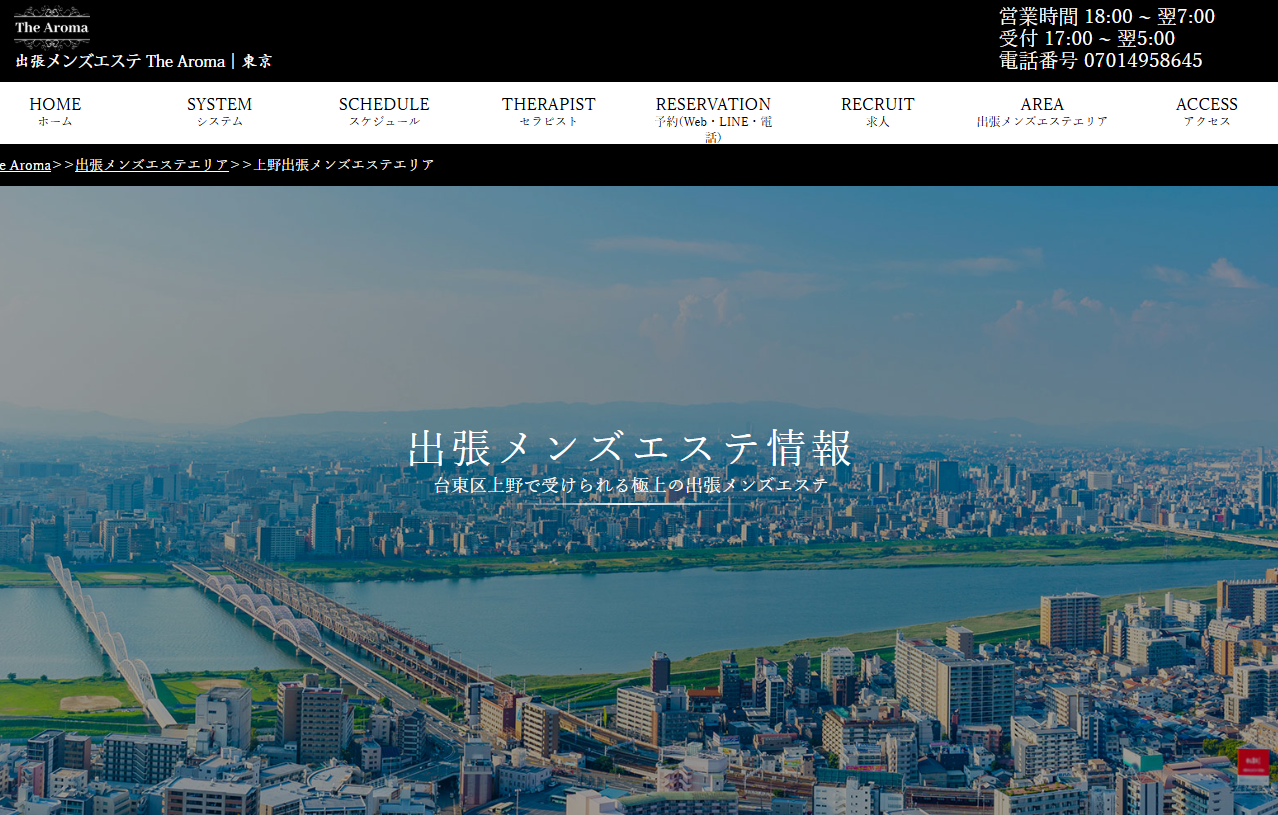Screen dimensions: 1278x815
Task: Open the HOME menu item
Action: (x=55, y=111)
